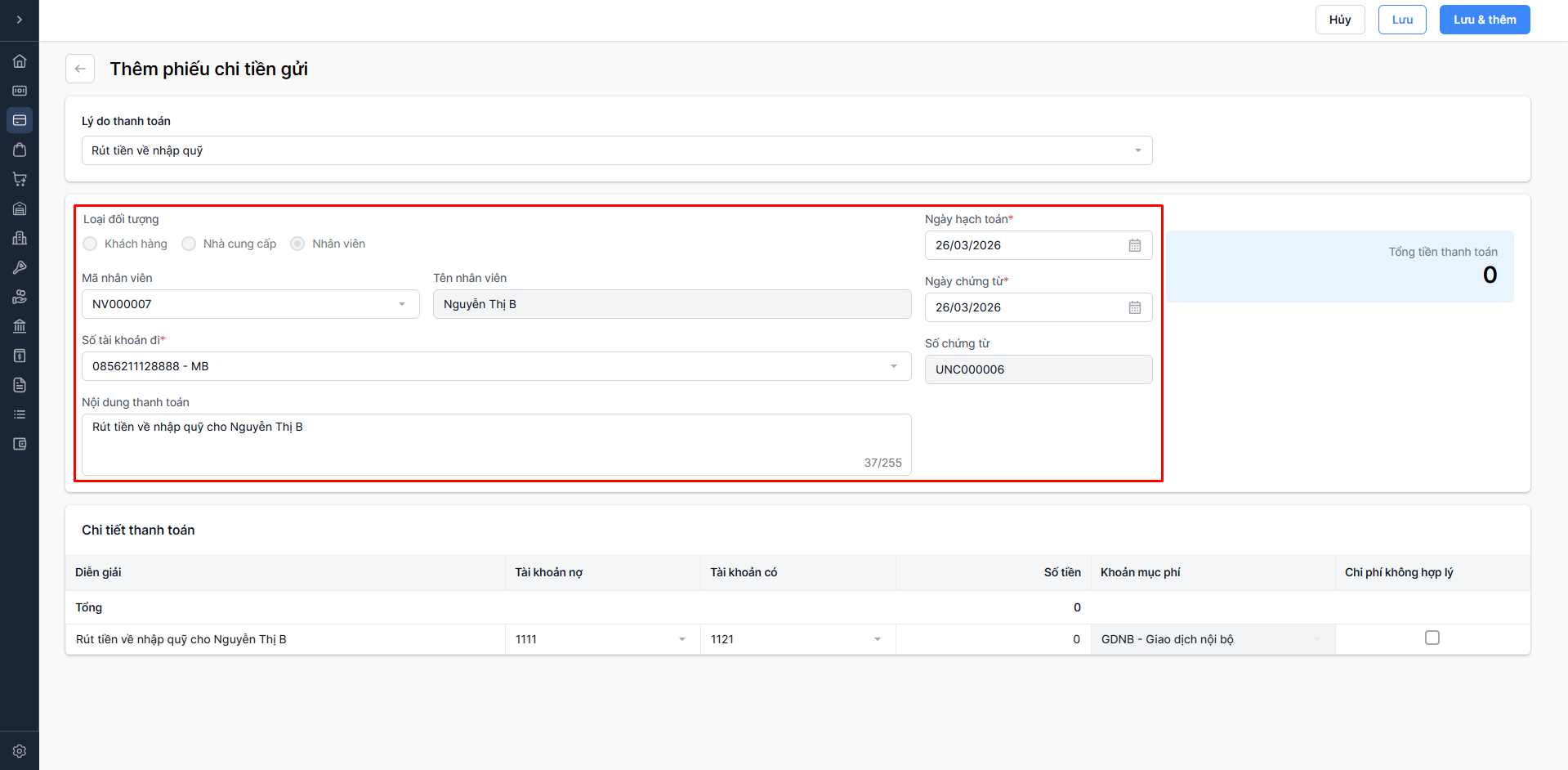
Task: Open settings gear at sidebar bottom
Action: [20, 751]
